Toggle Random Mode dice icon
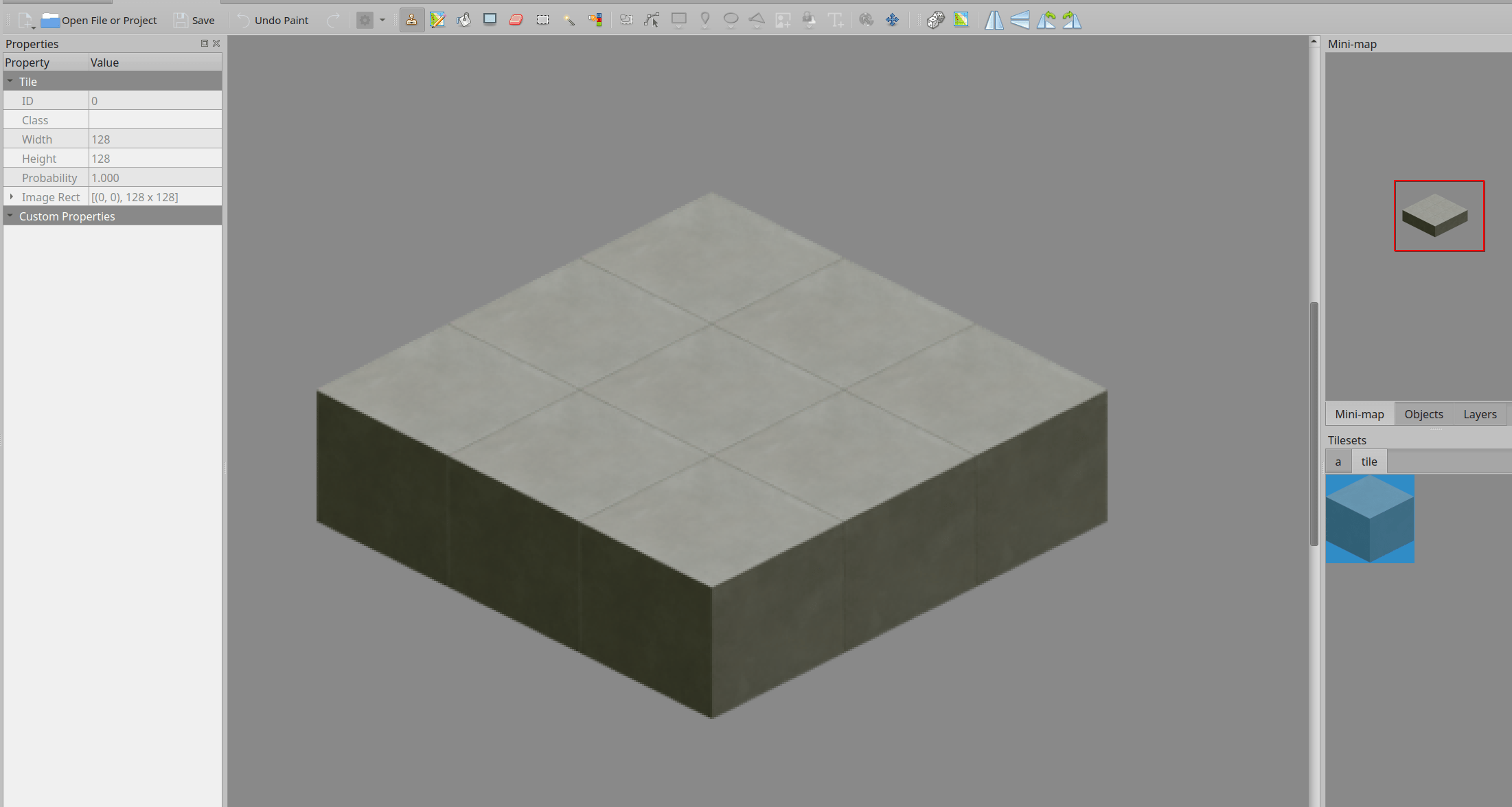Viewport: 1512px width, 807px height. tap(935, 20)
